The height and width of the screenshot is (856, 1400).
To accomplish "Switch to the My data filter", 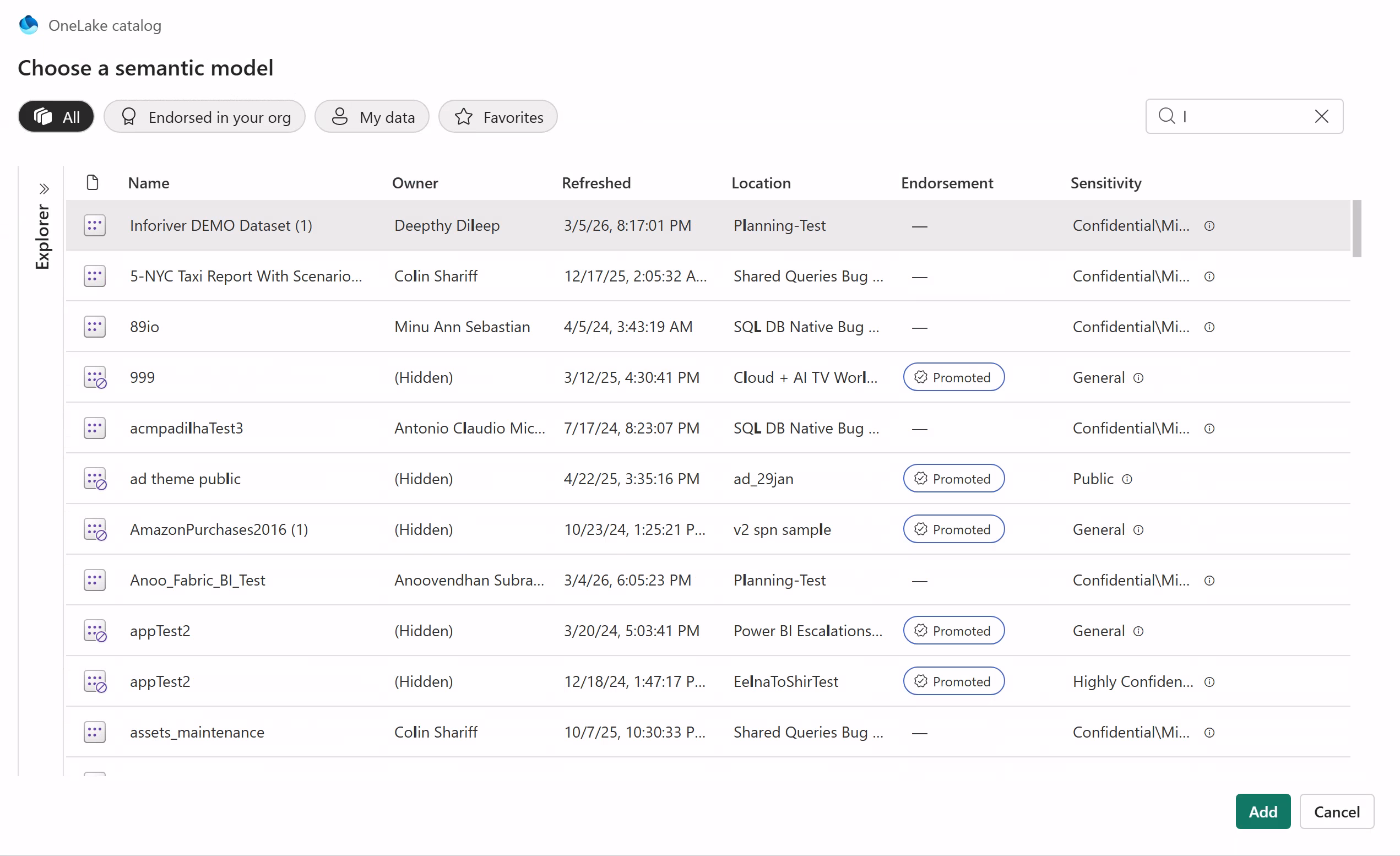I will tap(372, 117).
